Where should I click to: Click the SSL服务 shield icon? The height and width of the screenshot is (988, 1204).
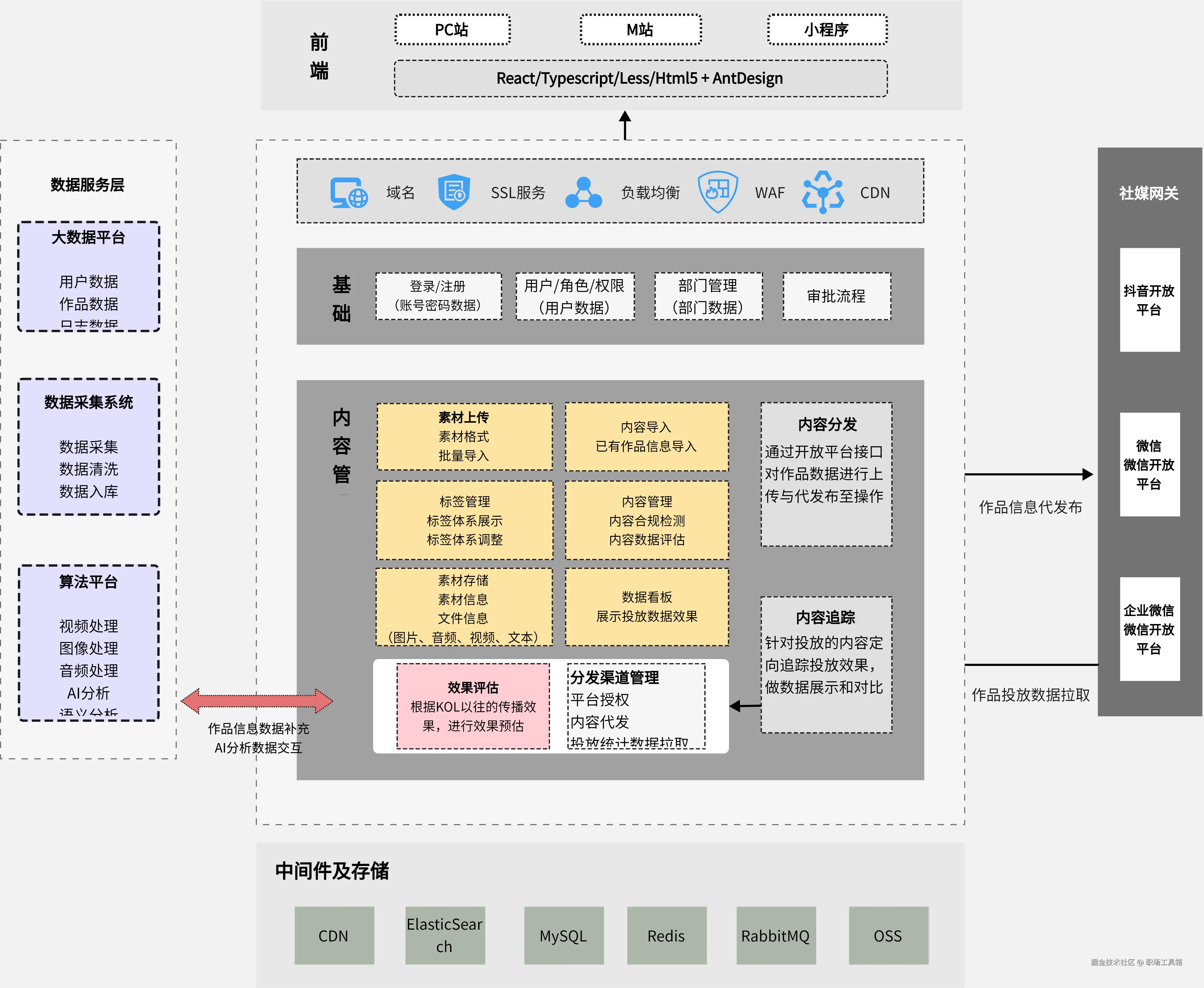click(453, 192)
